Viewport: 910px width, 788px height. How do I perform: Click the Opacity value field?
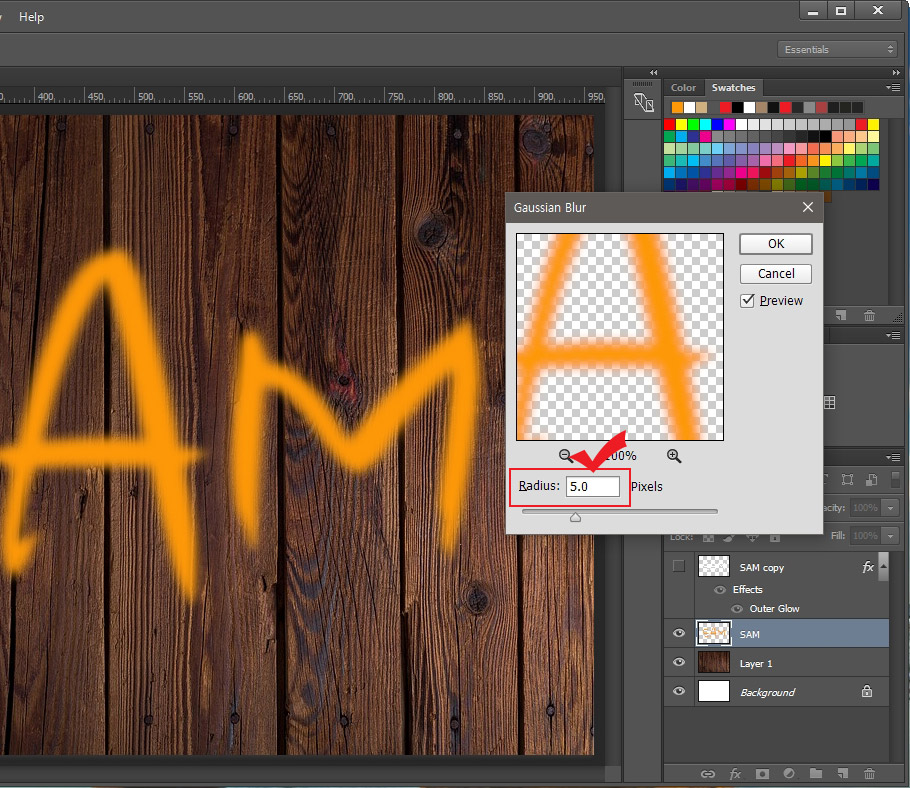(x=865, y=508)
